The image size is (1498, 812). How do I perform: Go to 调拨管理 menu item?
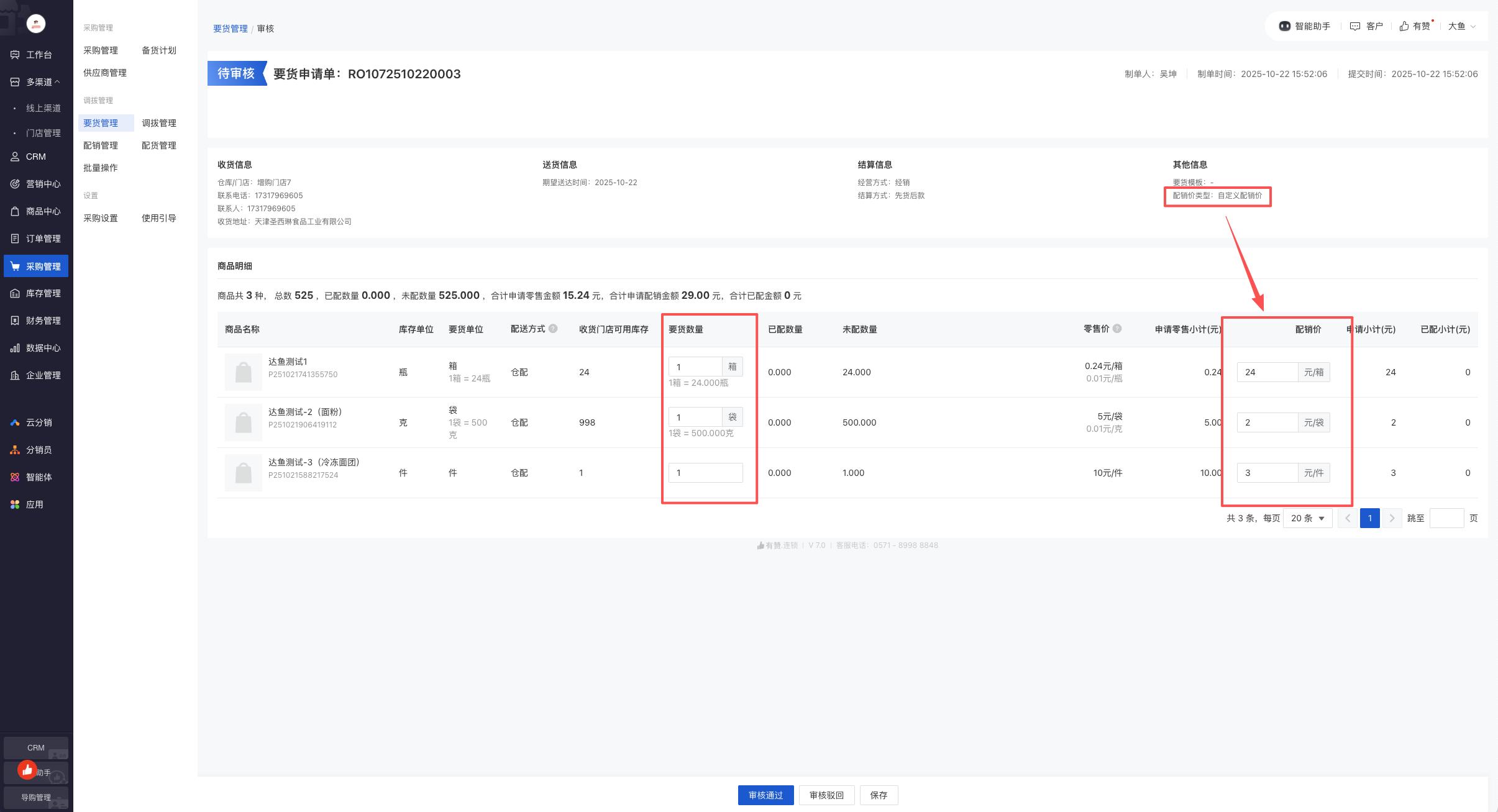click(159, 123)
